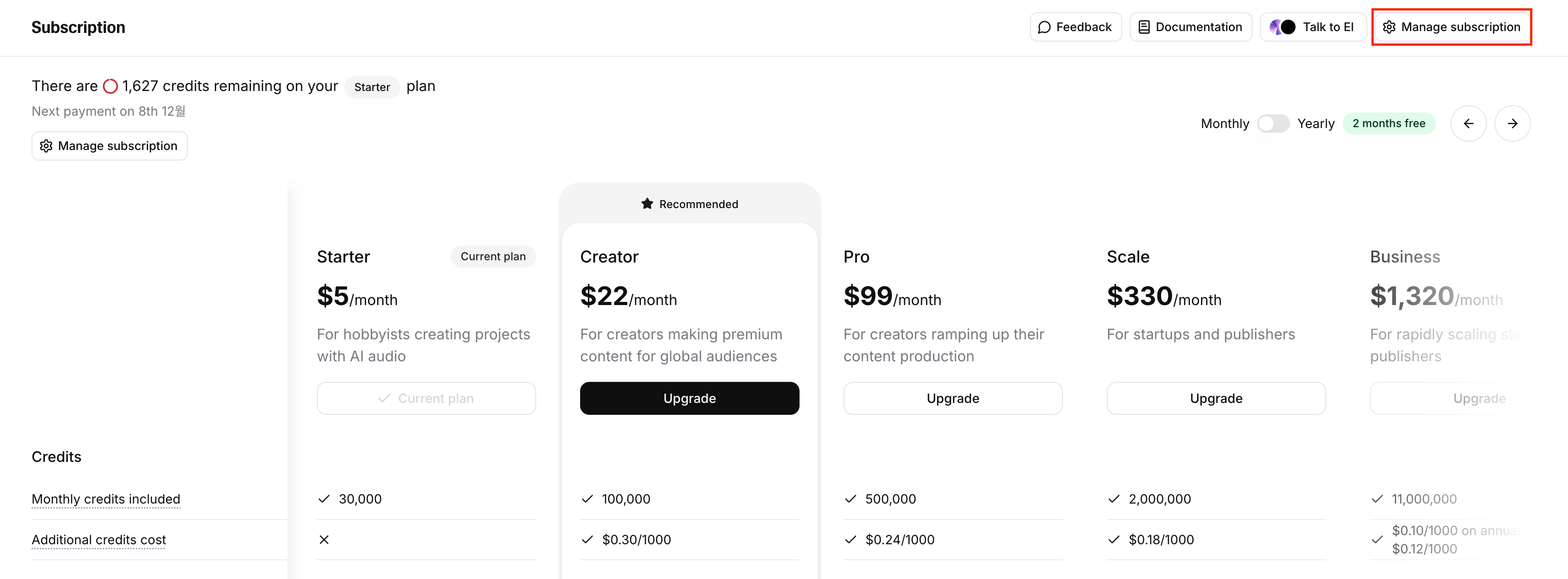The height and width of the screenshot is (579, 1568).
Task: Click Manage subscription below next payment text
Action: (110, 146)
